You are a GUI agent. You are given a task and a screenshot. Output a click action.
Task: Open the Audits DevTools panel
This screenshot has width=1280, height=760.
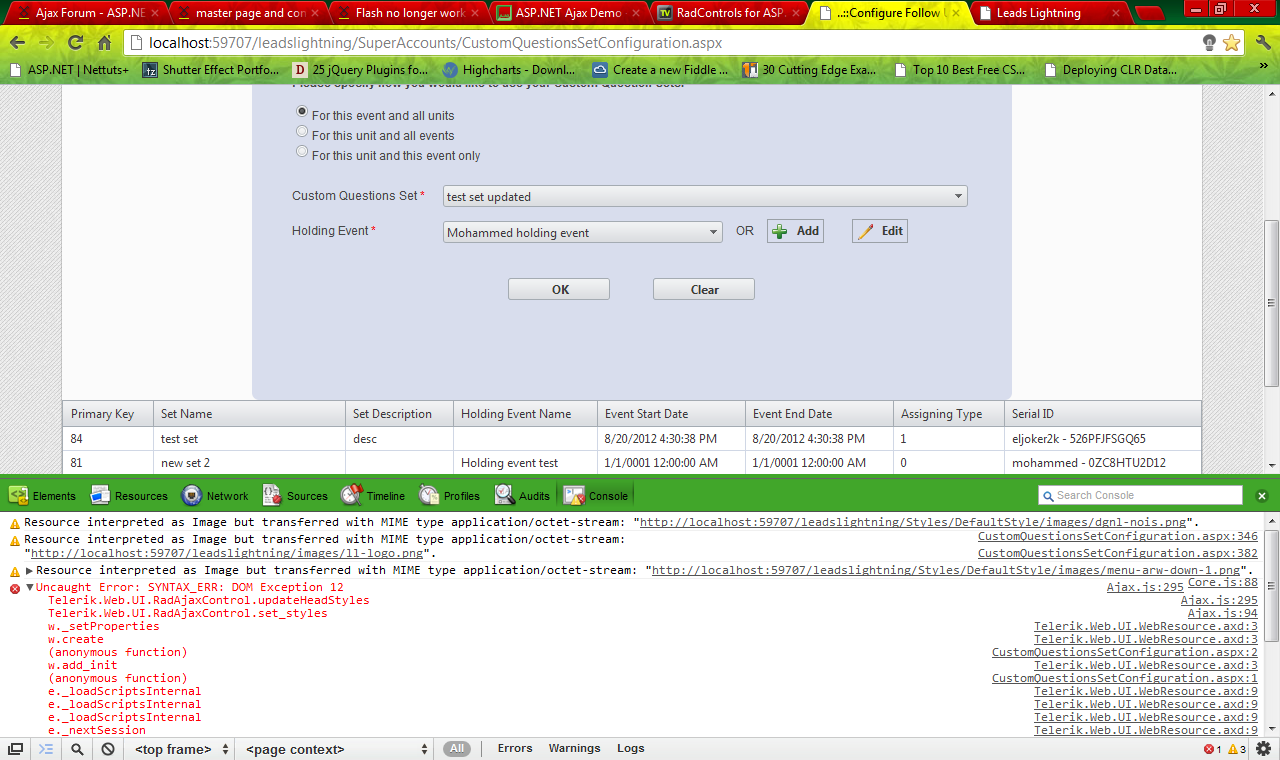pyautogui.click(x=522, y=495)
